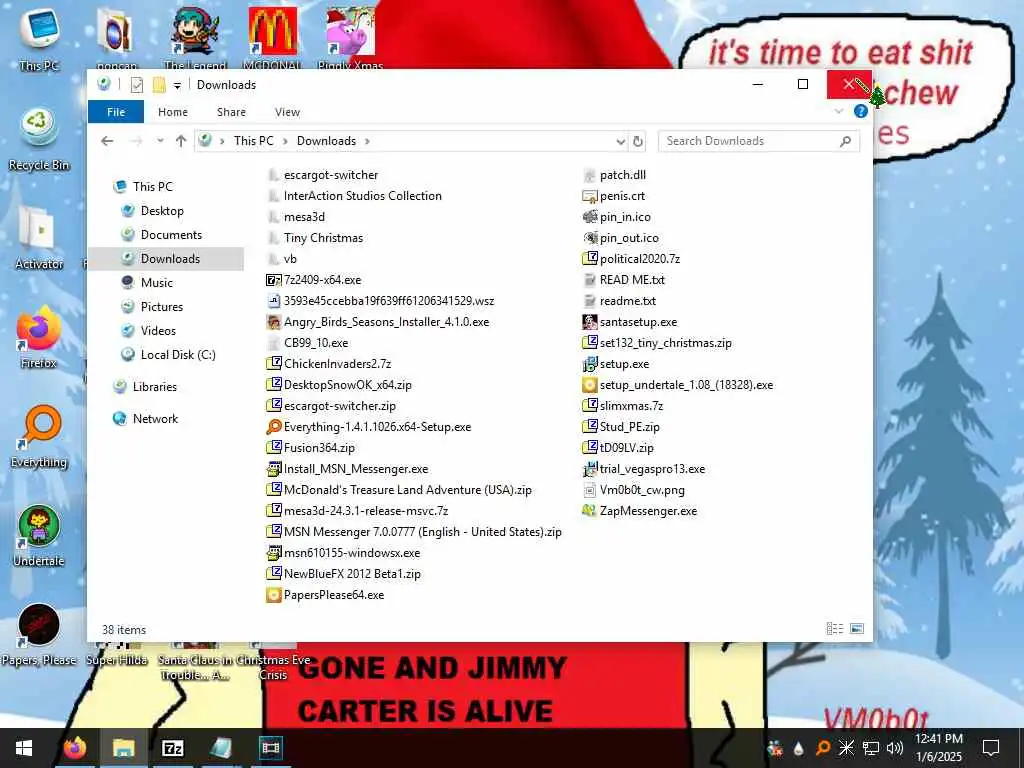Switch to details view layout

835,629
